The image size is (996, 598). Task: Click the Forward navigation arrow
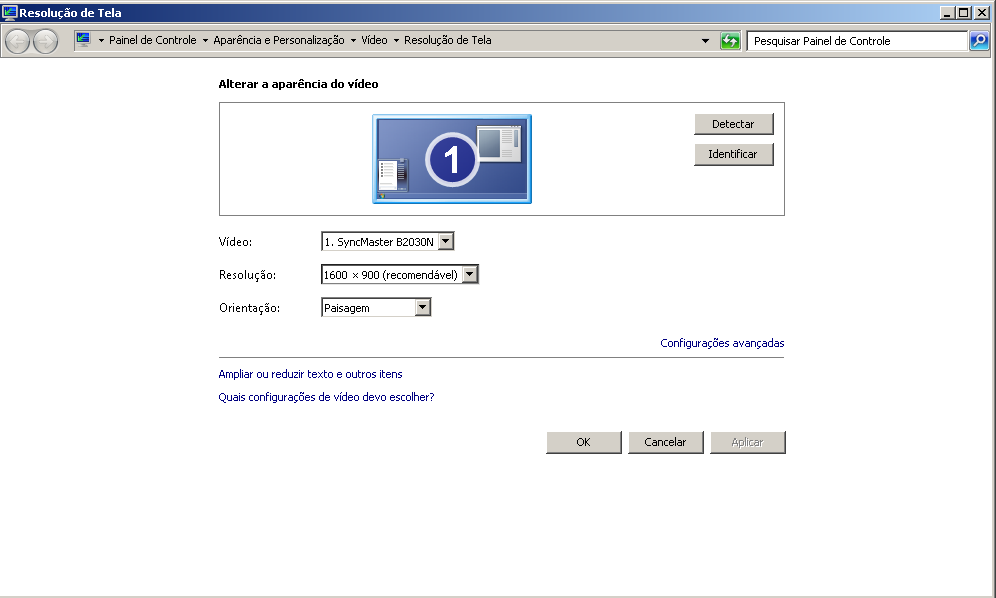[45, 42]
